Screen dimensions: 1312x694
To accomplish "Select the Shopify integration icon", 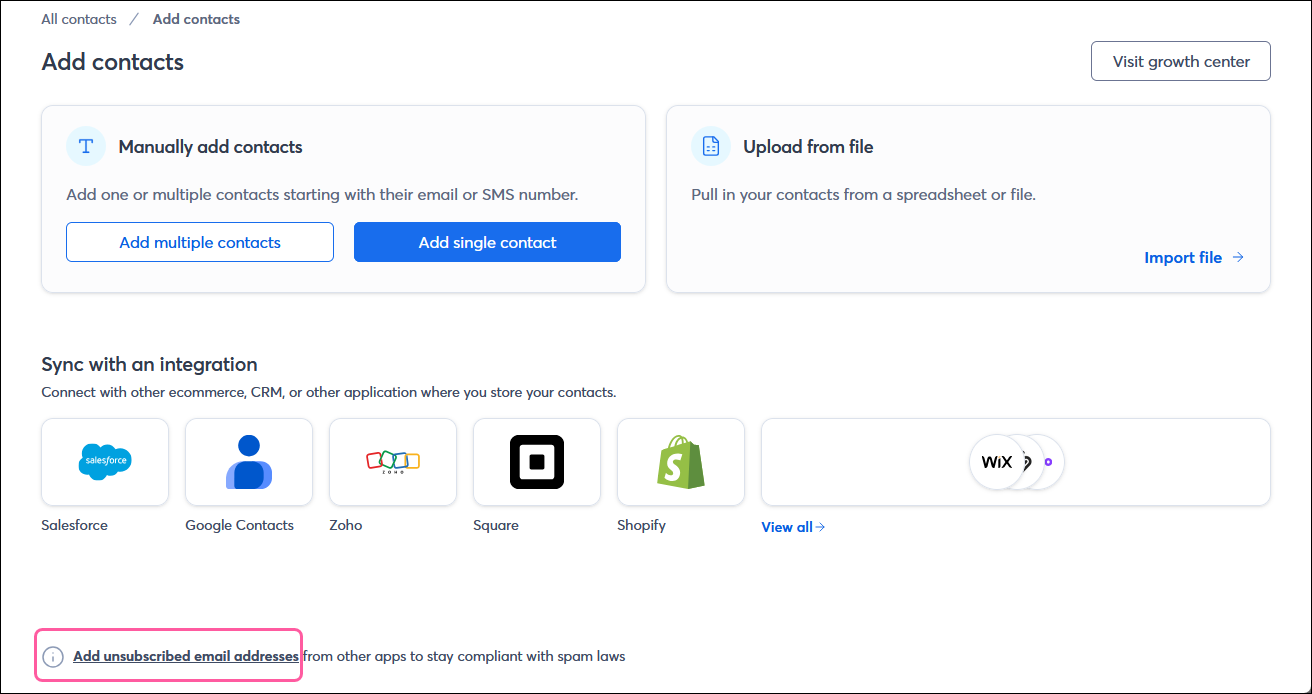I will [x=680, y=462].
